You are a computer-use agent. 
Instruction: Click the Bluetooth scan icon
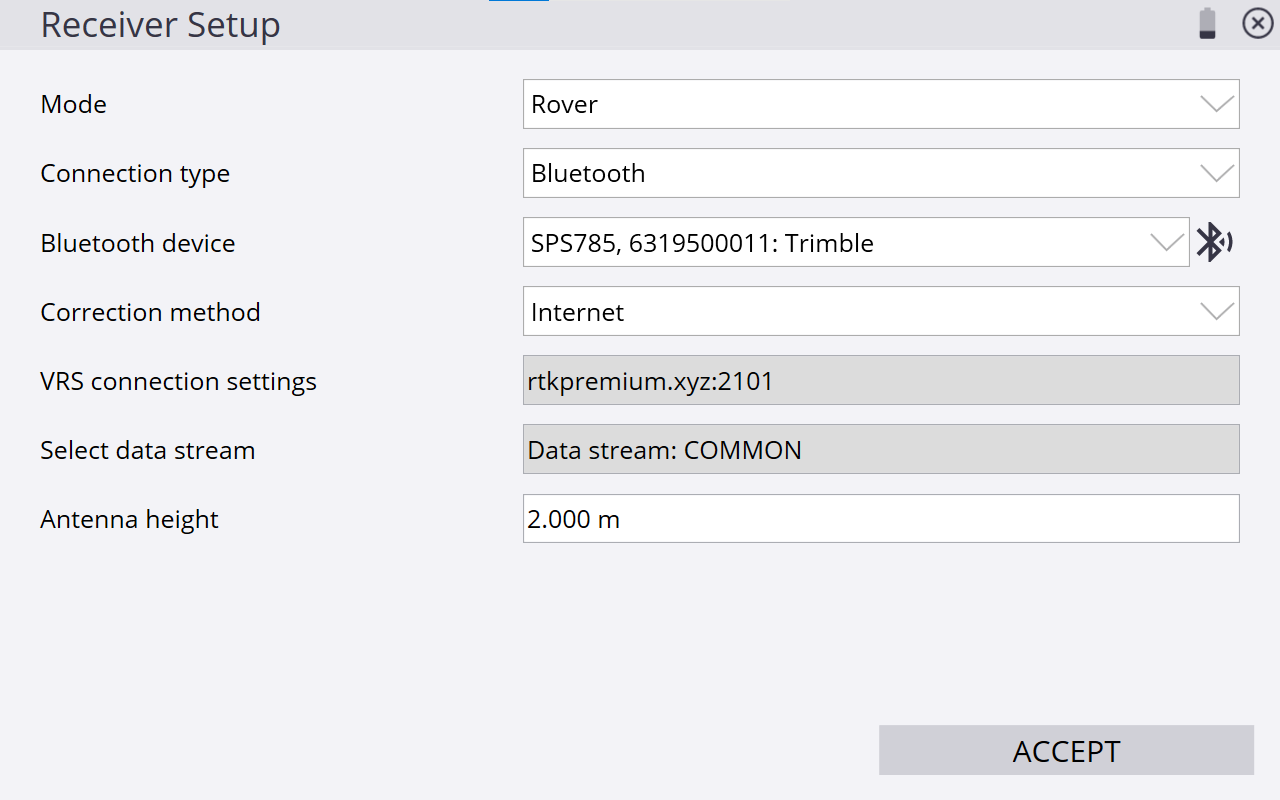point(1215,242)
